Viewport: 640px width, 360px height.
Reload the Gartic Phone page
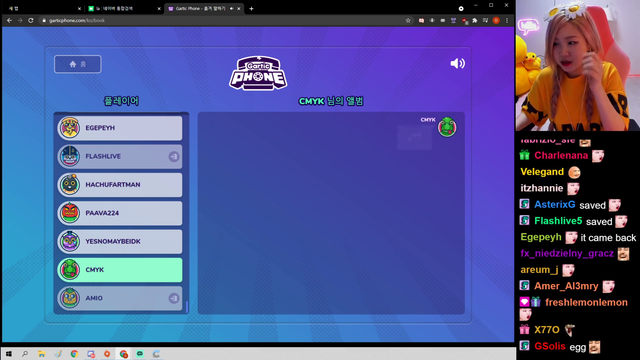point(31,20)
